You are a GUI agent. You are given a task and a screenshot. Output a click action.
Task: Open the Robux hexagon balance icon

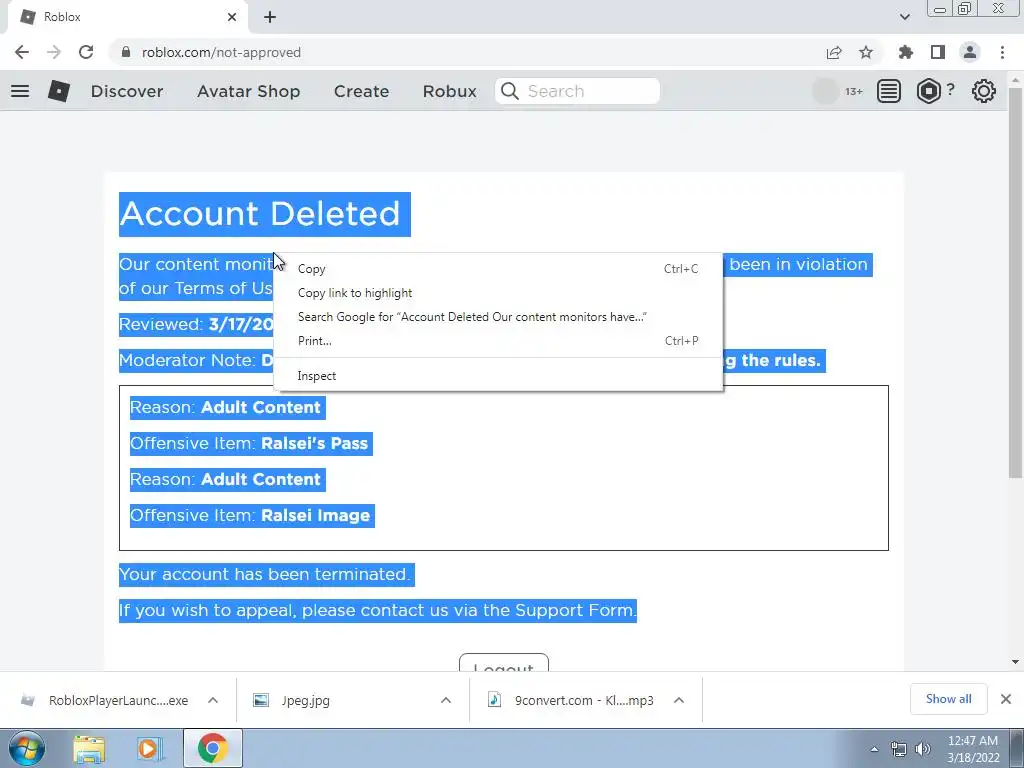tap(929, 91)
